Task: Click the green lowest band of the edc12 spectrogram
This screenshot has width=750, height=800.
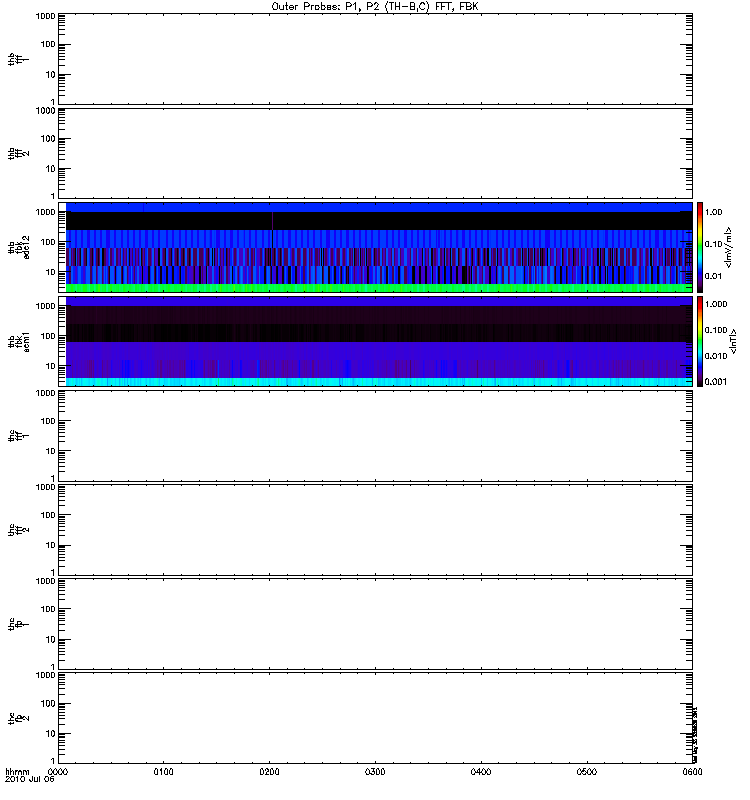Action: pos(379,288)
